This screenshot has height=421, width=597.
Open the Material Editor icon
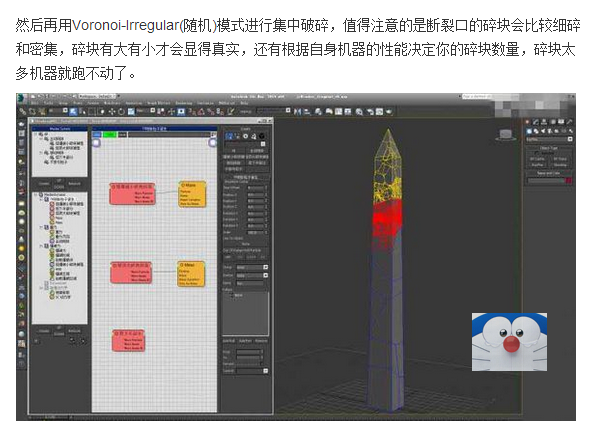coord(359,111)
